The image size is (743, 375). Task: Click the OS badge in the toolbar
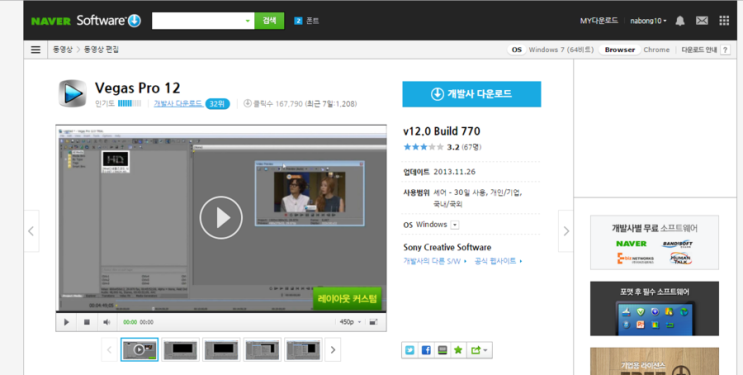[x=516, y=50]
